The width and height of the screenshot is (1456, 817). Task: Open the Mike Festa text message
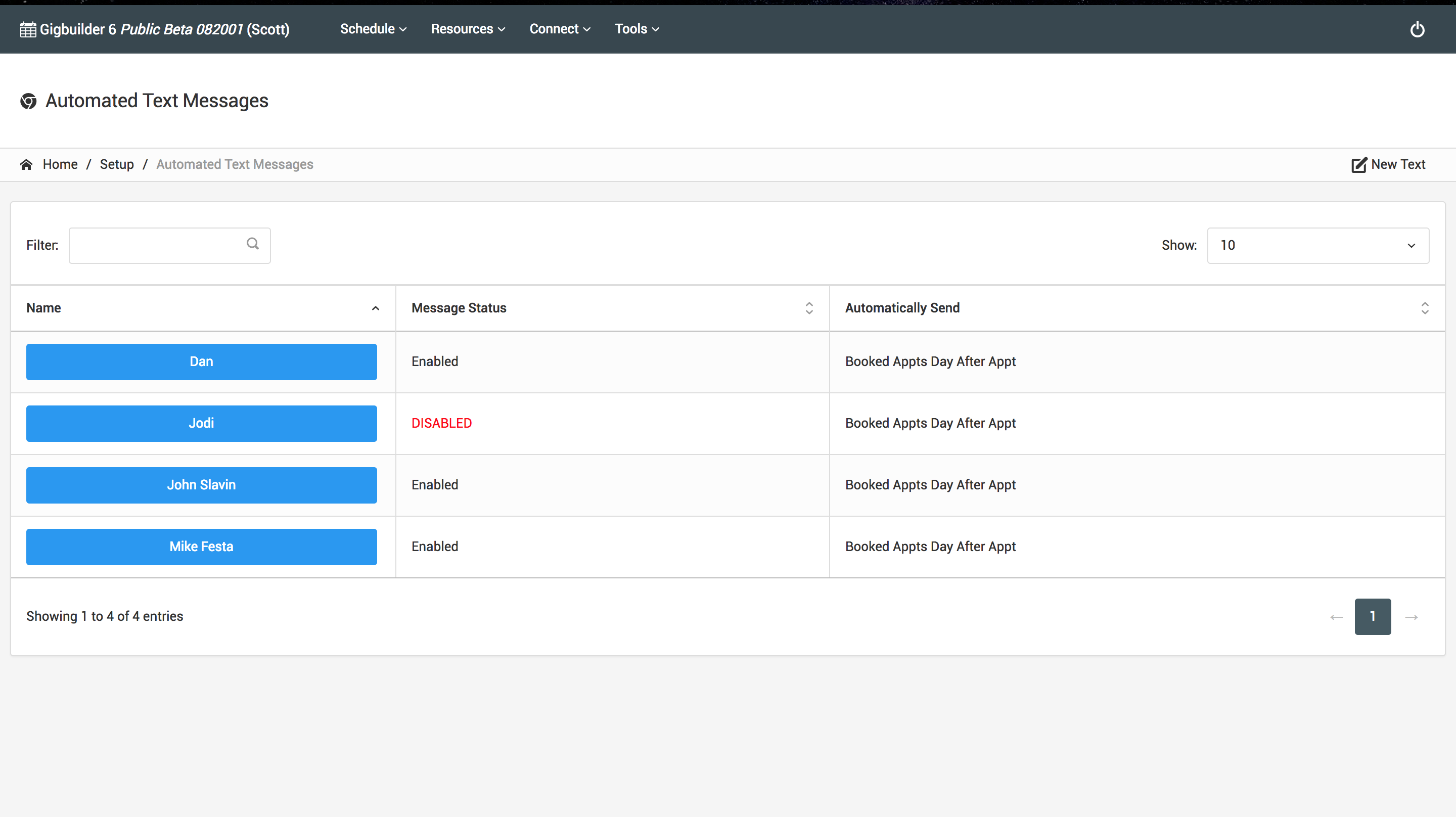[201, 547]
